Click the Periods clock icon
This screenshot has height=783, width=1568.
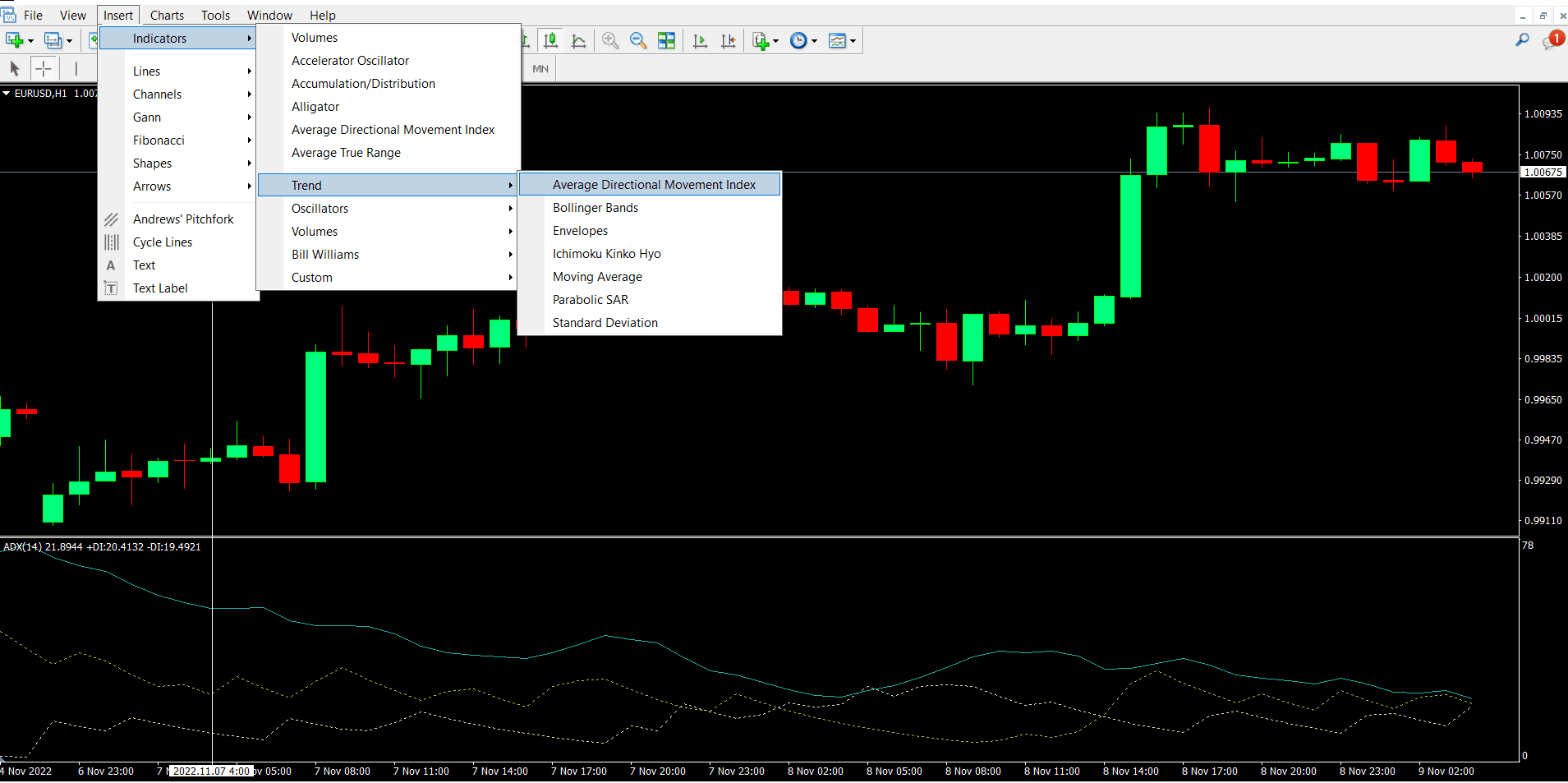coord(798,40)
